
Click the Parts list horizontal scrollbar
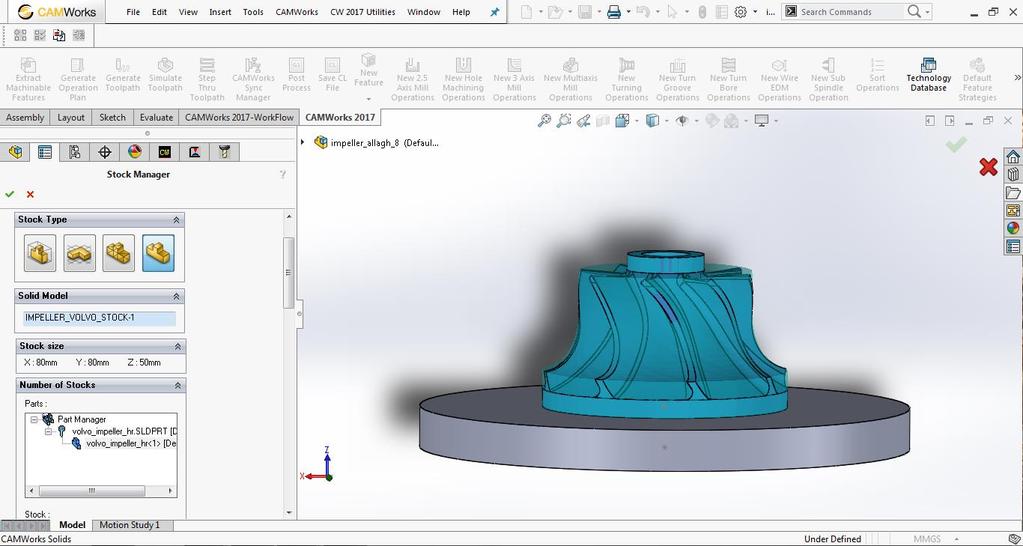(91, 491)
